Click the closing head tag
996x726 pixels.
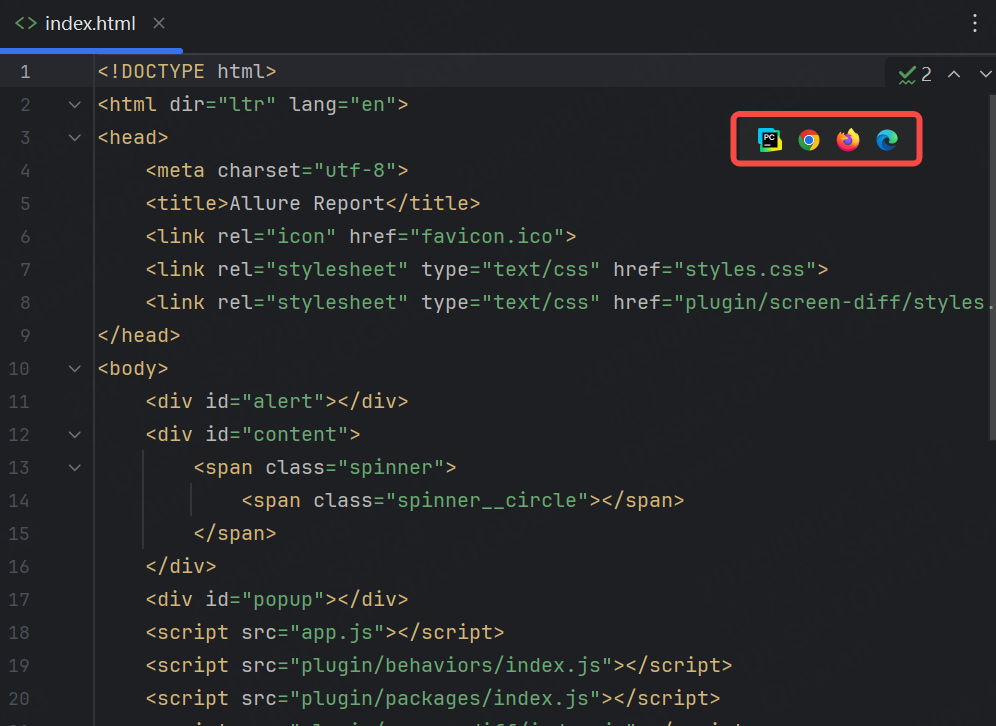click(139, 336)
